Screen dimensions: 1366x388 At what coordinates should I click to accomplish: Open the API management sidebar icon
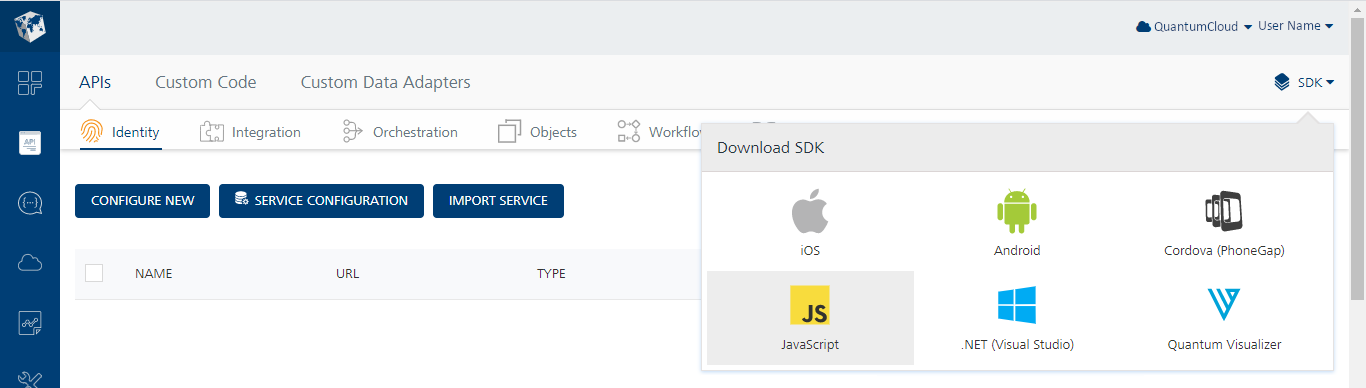(x=30, y=143)
